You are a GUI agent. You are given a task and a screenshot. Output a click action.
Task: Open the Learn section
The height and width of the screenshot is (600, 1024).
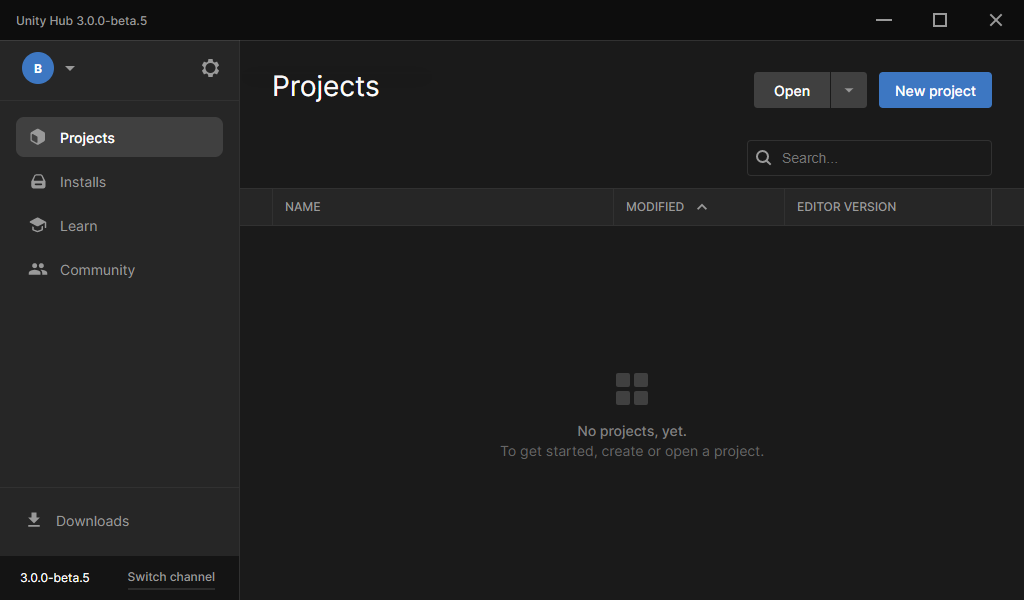pyautogui.click(x=120, y=226)
